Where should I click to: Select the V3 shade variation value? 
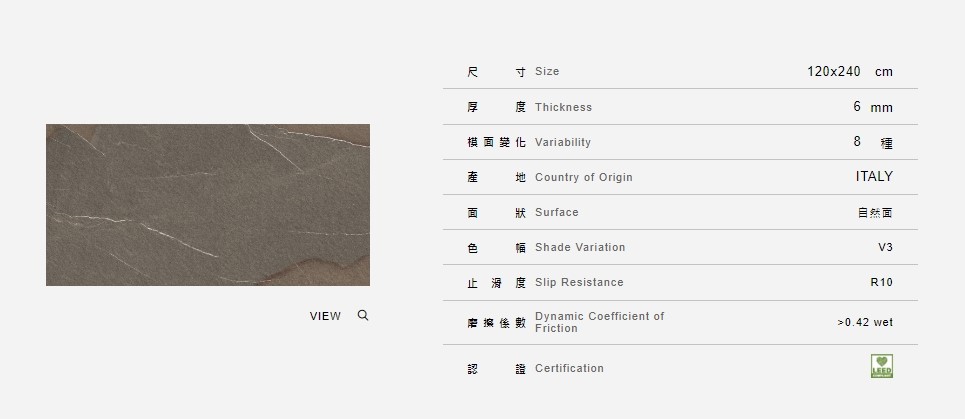pyautogui.click(x=885, y=247)
